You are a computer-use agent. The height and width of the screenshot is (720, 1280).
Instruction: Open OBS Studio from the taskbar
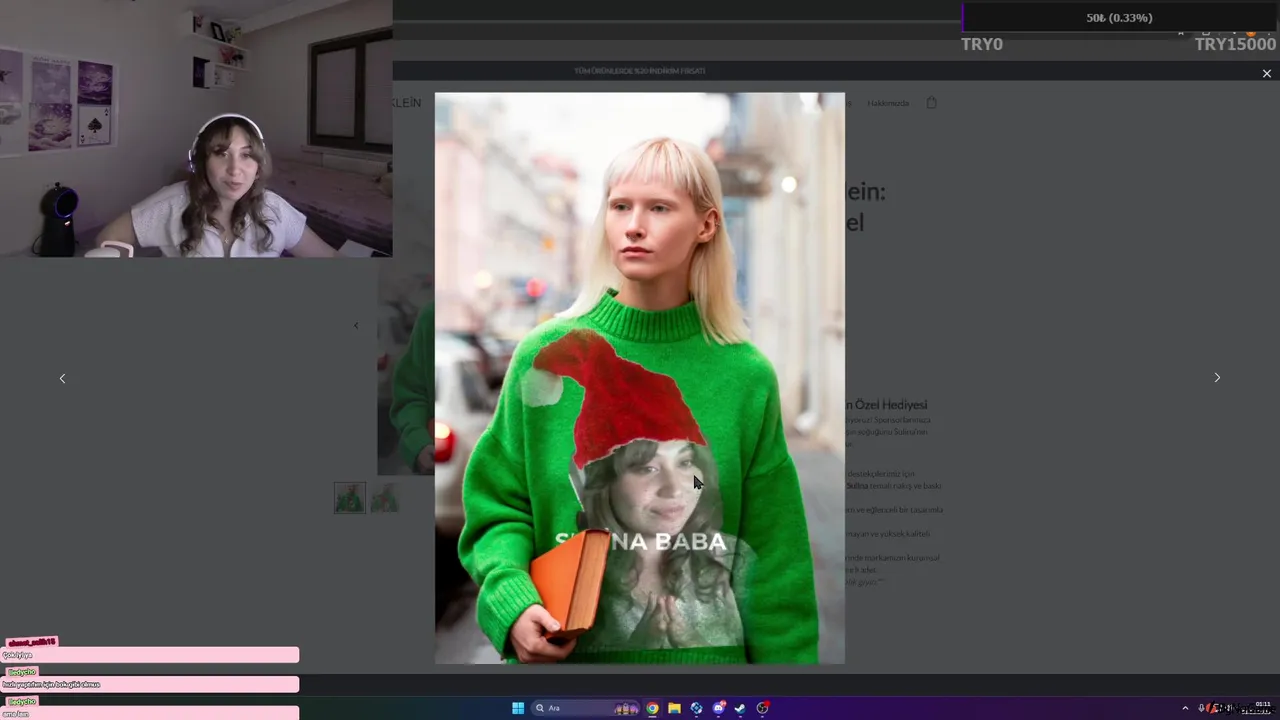point(763,708)
